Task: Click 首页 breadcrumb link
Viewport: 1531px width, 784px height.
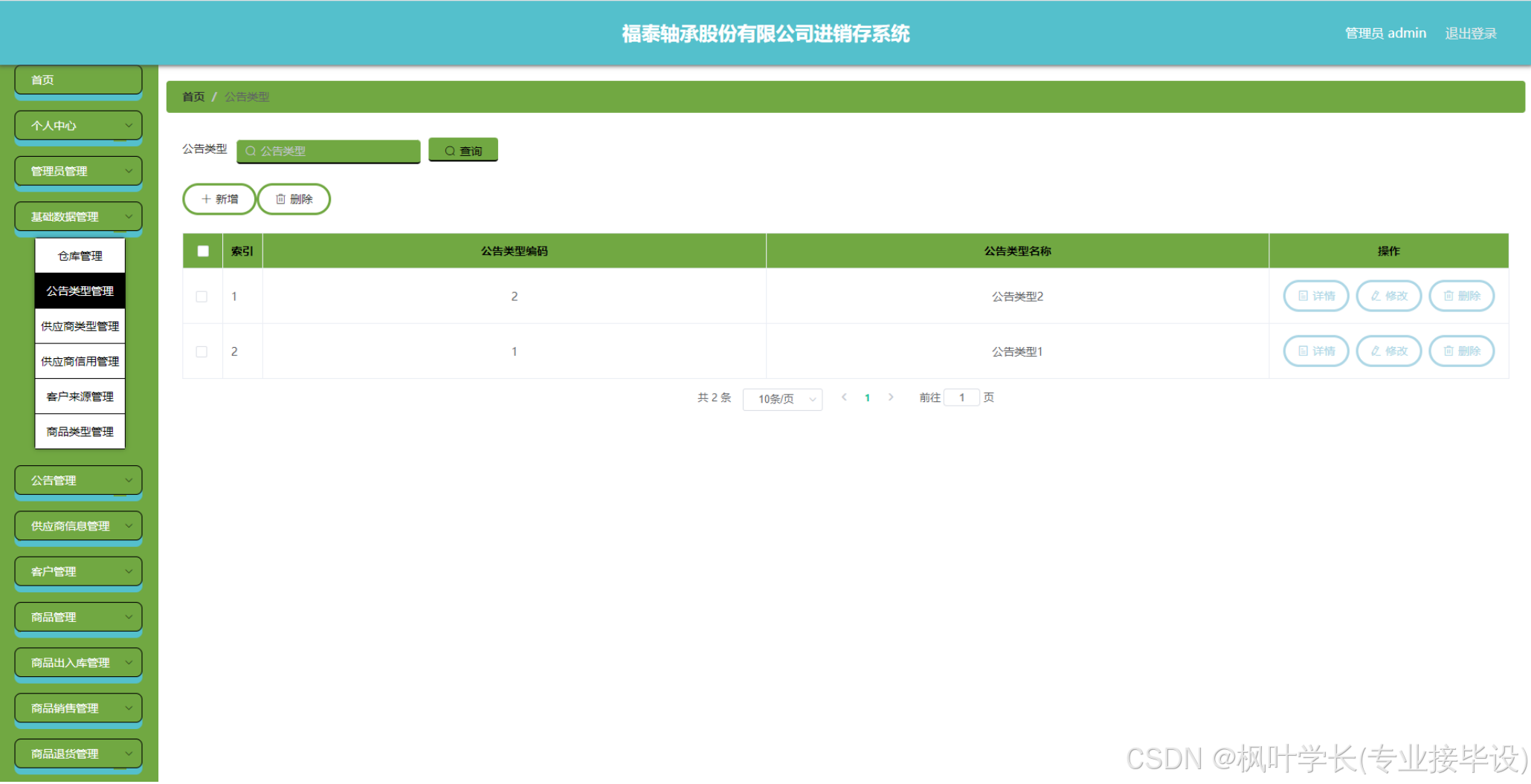Action: (193, 97)
